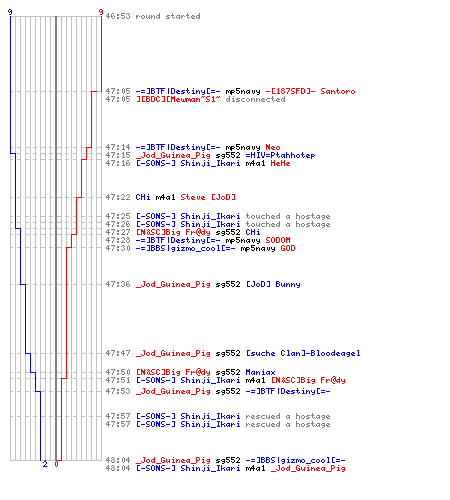Click Maniax victim name at 47:50
The width and height of the screenshot is (450, 500).
coord(260,372)
